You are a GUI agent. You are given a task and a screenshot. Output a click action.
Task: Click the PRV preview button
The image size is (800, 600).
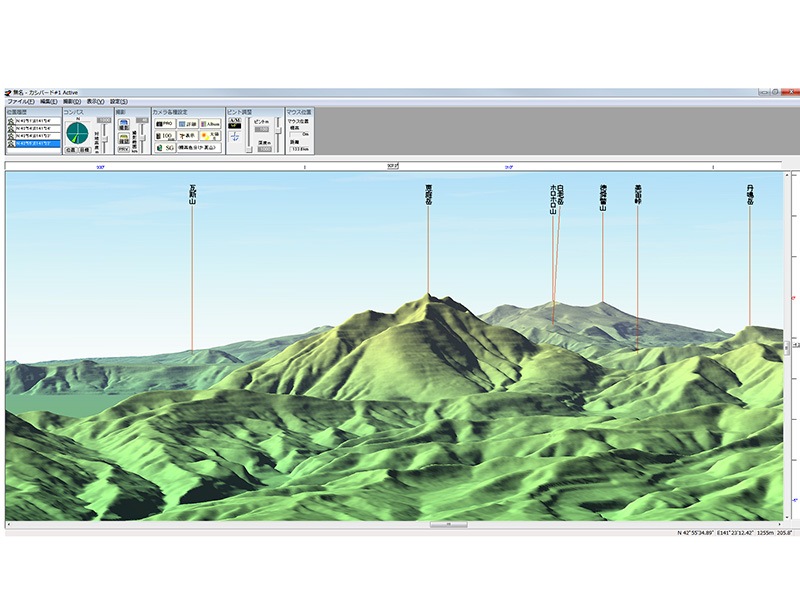point(124,149)
